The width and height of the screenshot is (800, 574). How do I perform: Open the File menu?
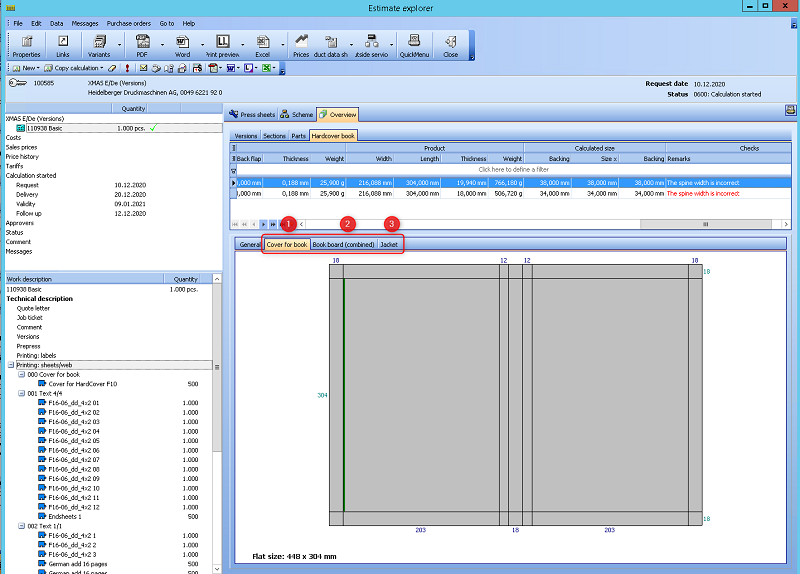click(x=18, y=23)
